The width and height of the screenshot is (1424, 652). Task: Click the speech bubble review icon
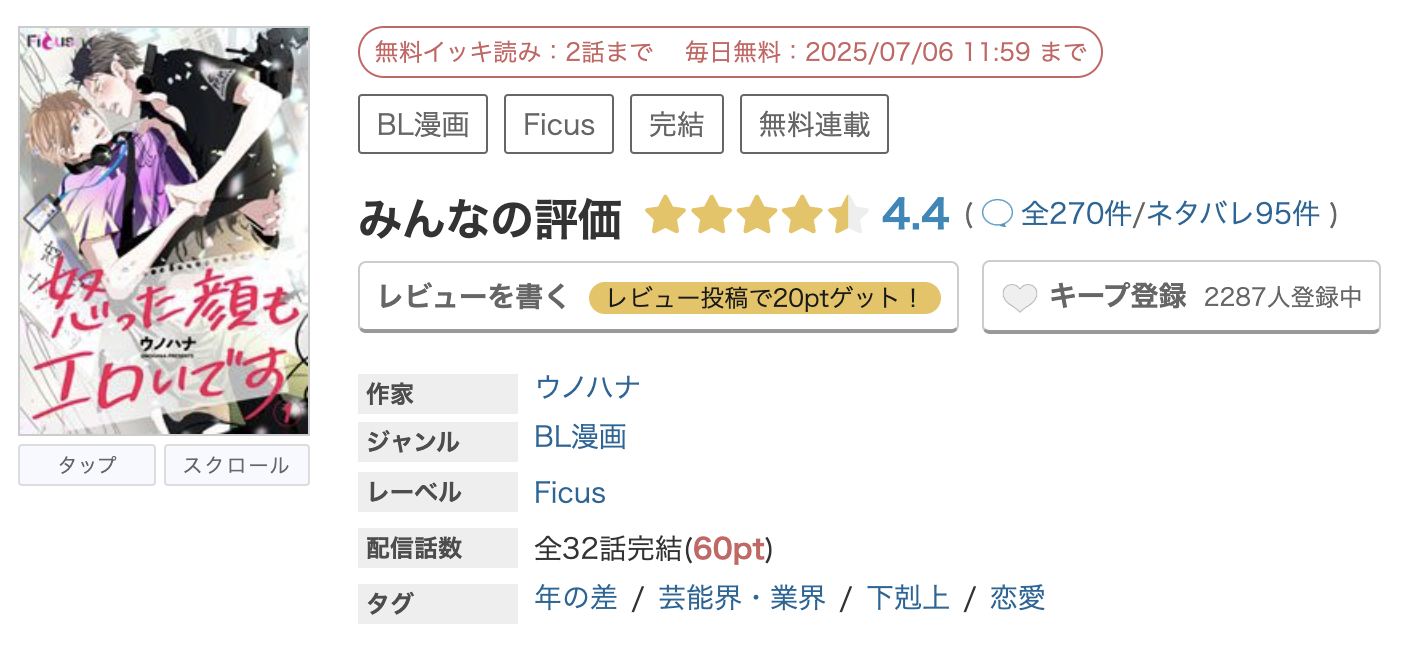(x=997, y=214)
